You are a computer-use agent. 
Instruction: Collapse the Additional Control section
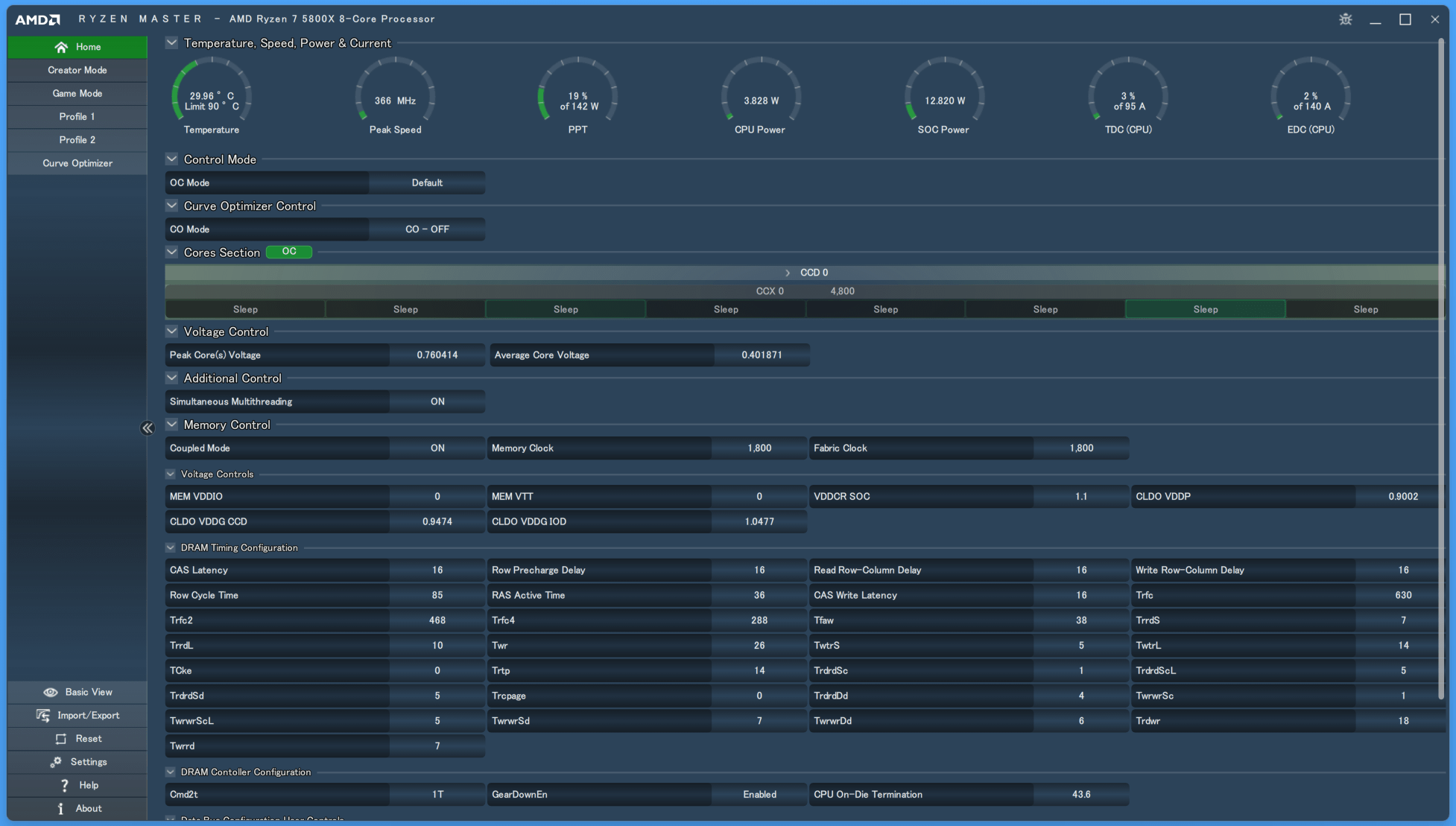(x=172, y=378)
